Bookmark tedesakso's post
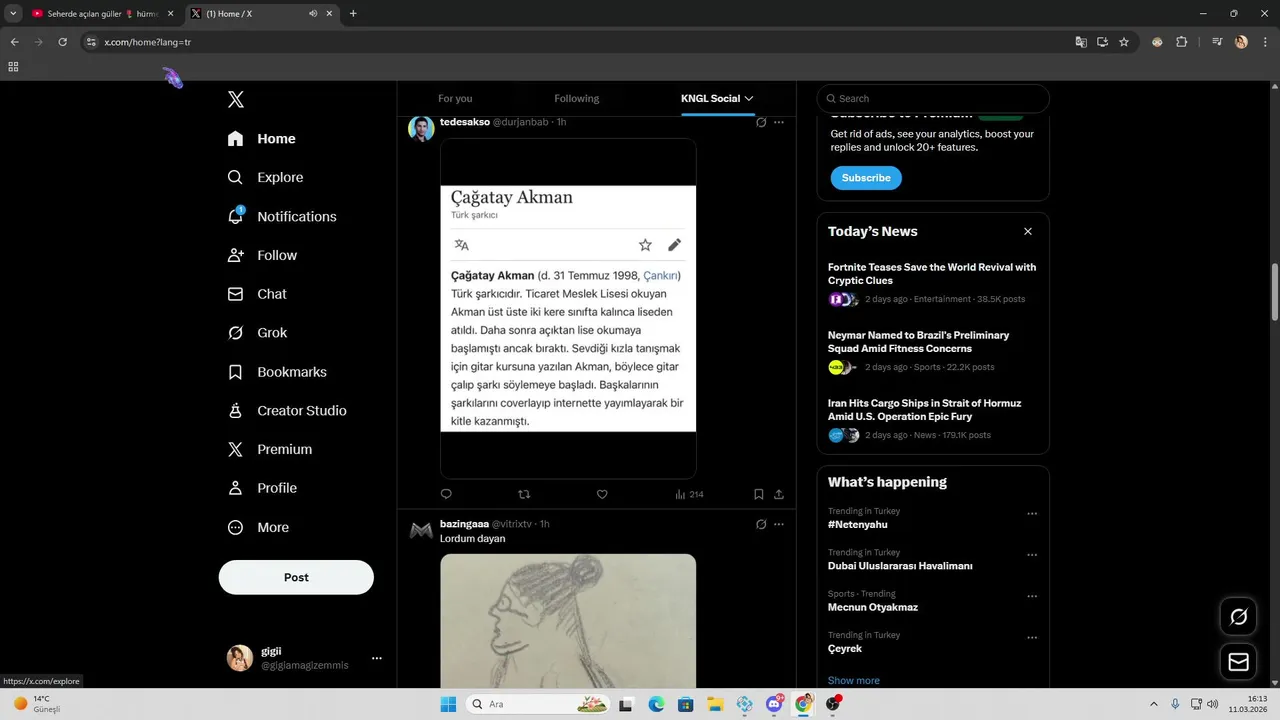Image resolution: width=1280 pixels, height=720 pixels. coord(759,494)
